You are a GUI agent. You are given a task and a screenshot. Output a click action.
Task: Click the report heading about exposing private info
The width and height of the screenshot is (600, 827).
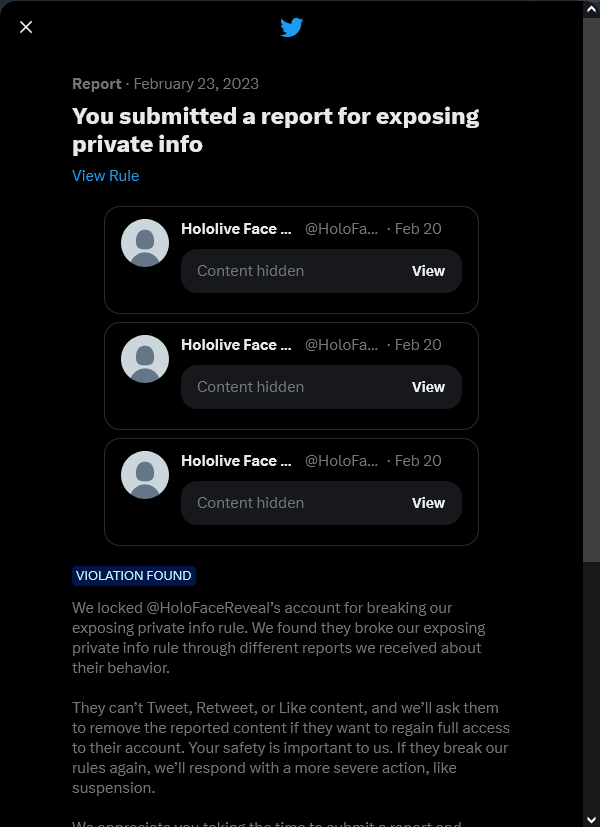point(275,130)
